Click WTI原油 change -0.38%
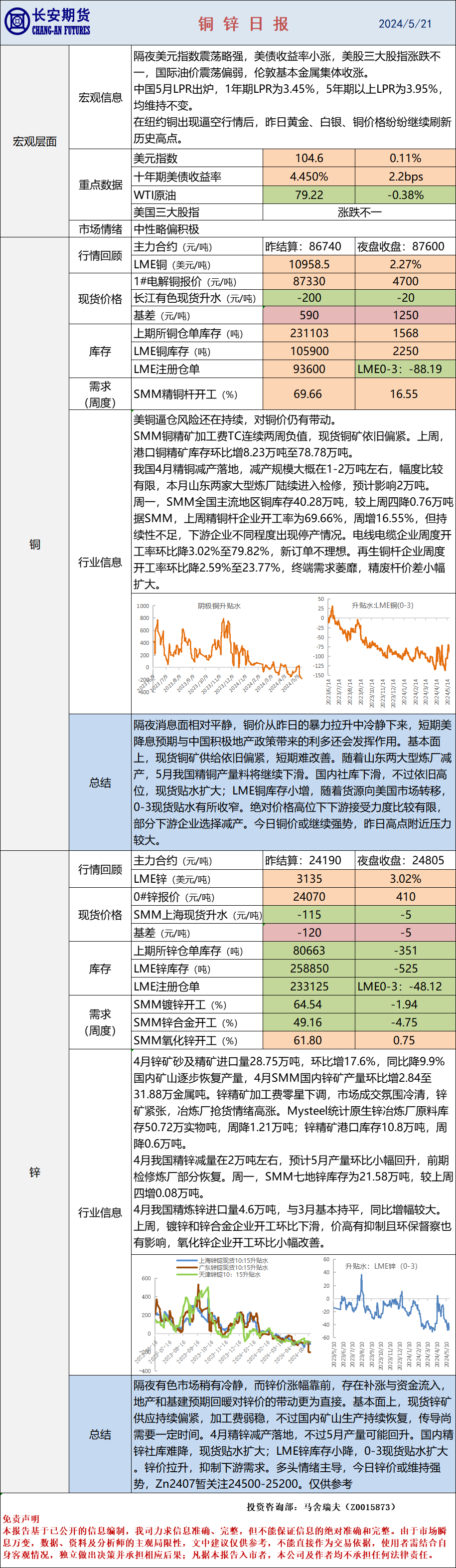456x1568 pixels. 406,195
